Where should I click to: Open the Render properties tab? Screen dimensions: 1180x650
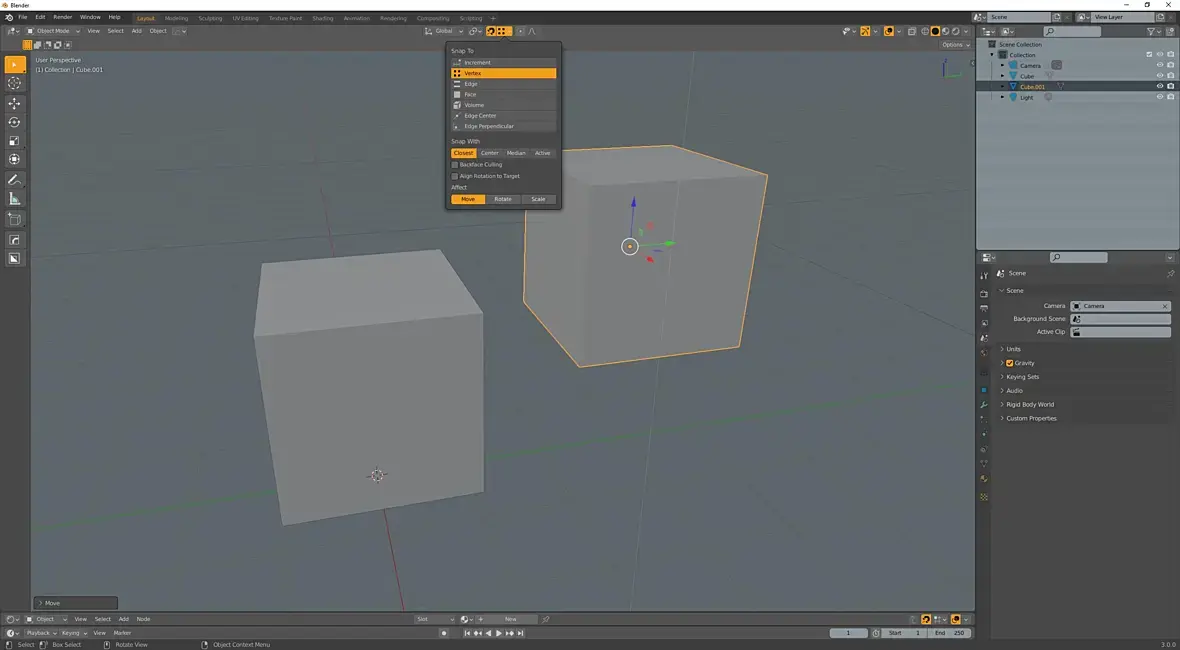[984, 293]
